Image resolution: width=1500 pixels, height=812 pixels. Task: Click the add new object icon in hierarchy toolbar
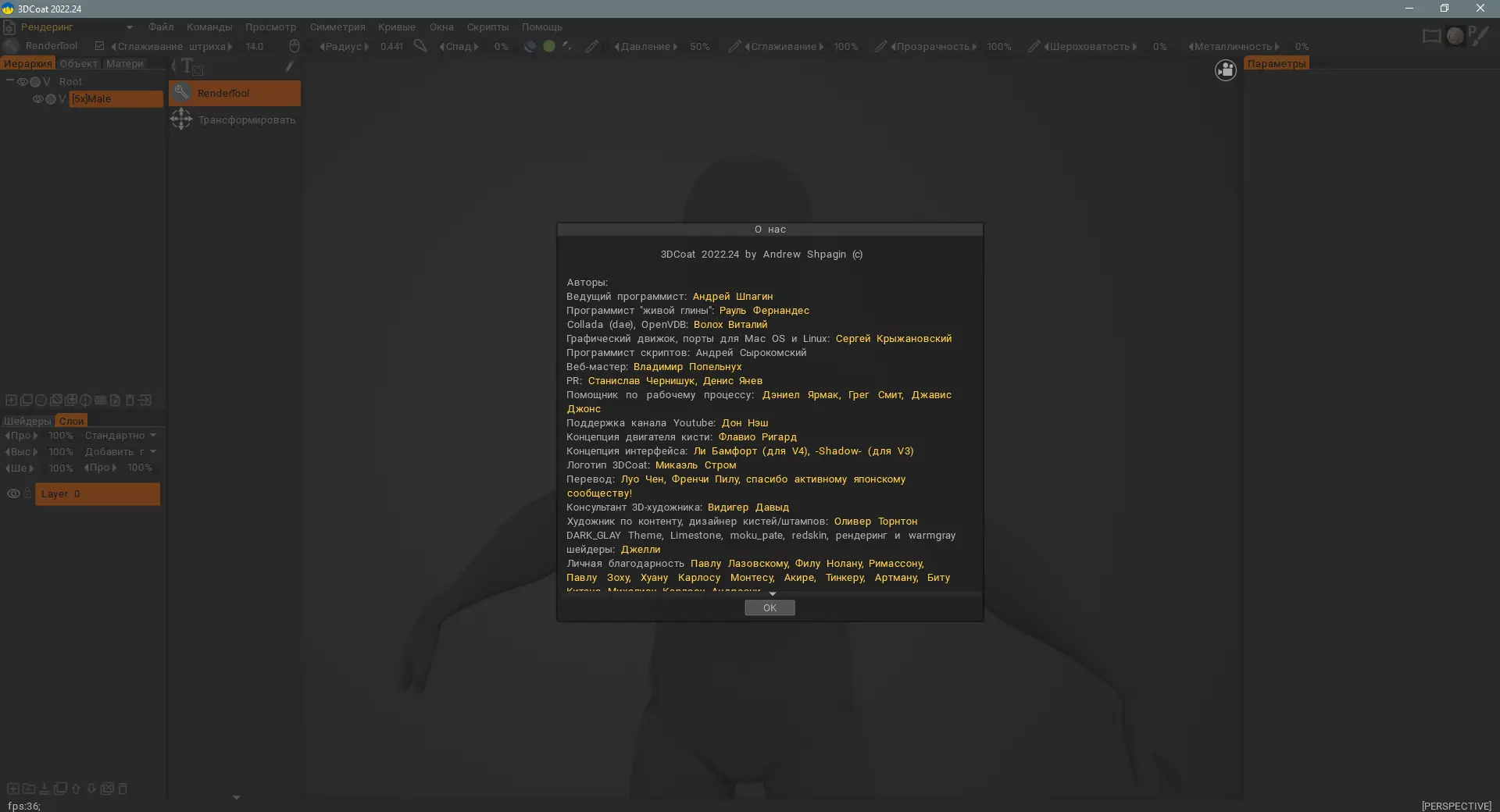click(x=11, y=400)
